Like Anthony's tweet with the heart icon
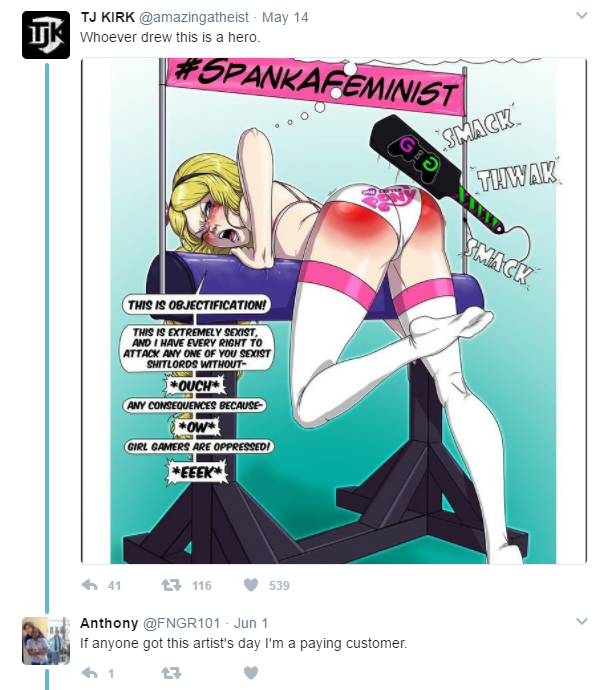The height and width of the screenshot is (690, 599). pyautogui.click(x=251, y=673)
